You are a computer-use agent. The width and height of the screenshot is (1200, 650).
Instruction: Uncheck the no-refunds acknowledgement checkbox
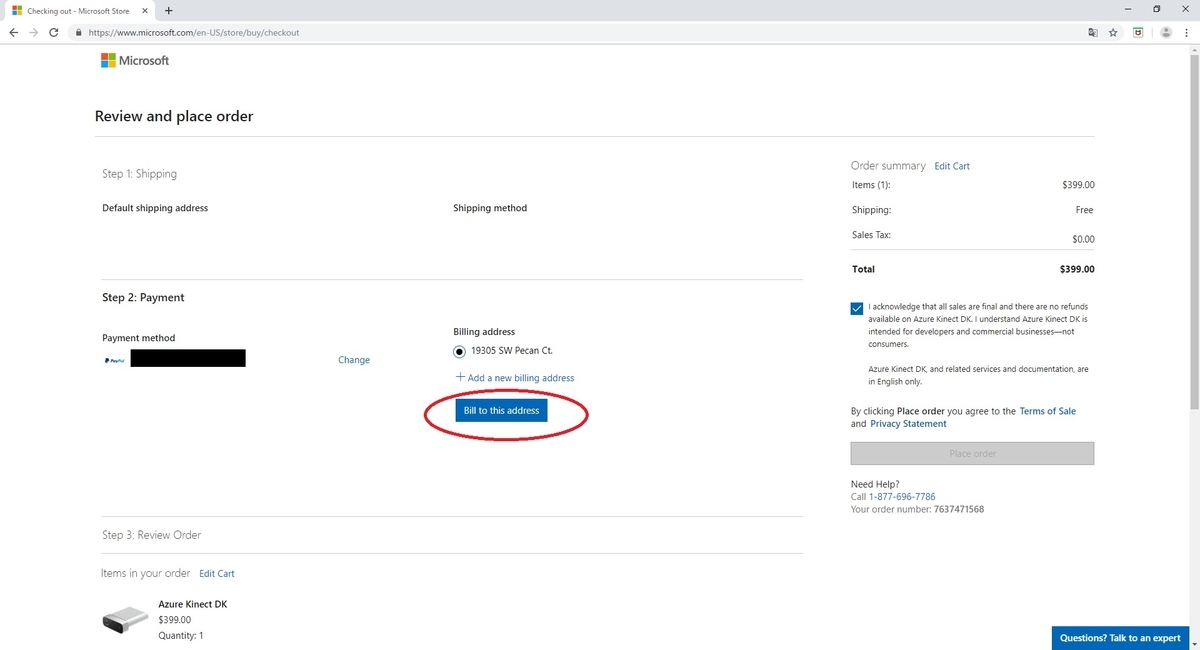(x=858, y=309)
